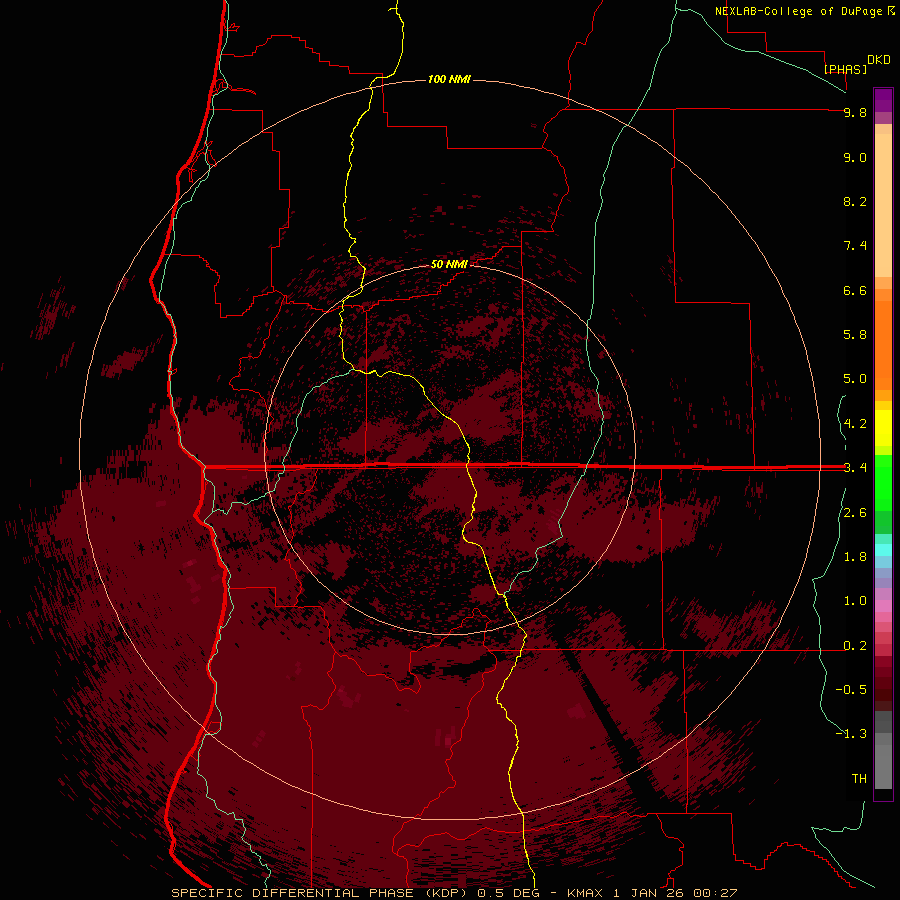Screen dimensions: 900x900
Task: Click the 5.0 value on color scale
Action: (x=855, y=379)
